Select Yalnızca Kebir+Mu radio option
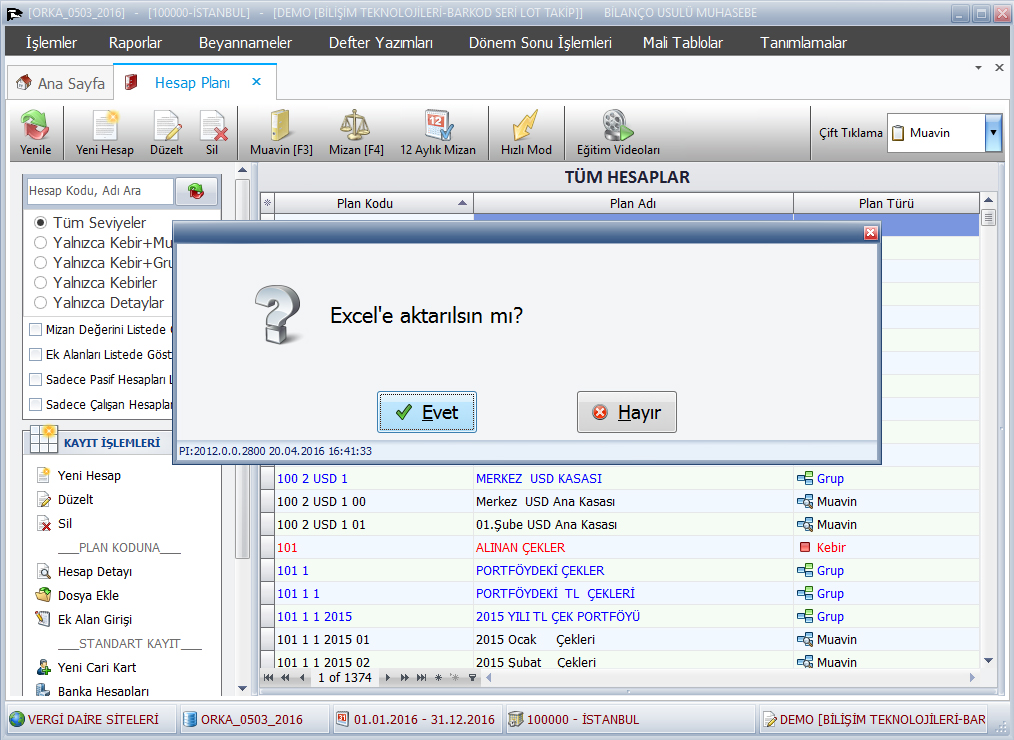The image size is (1014, 740). pos(40,243)
